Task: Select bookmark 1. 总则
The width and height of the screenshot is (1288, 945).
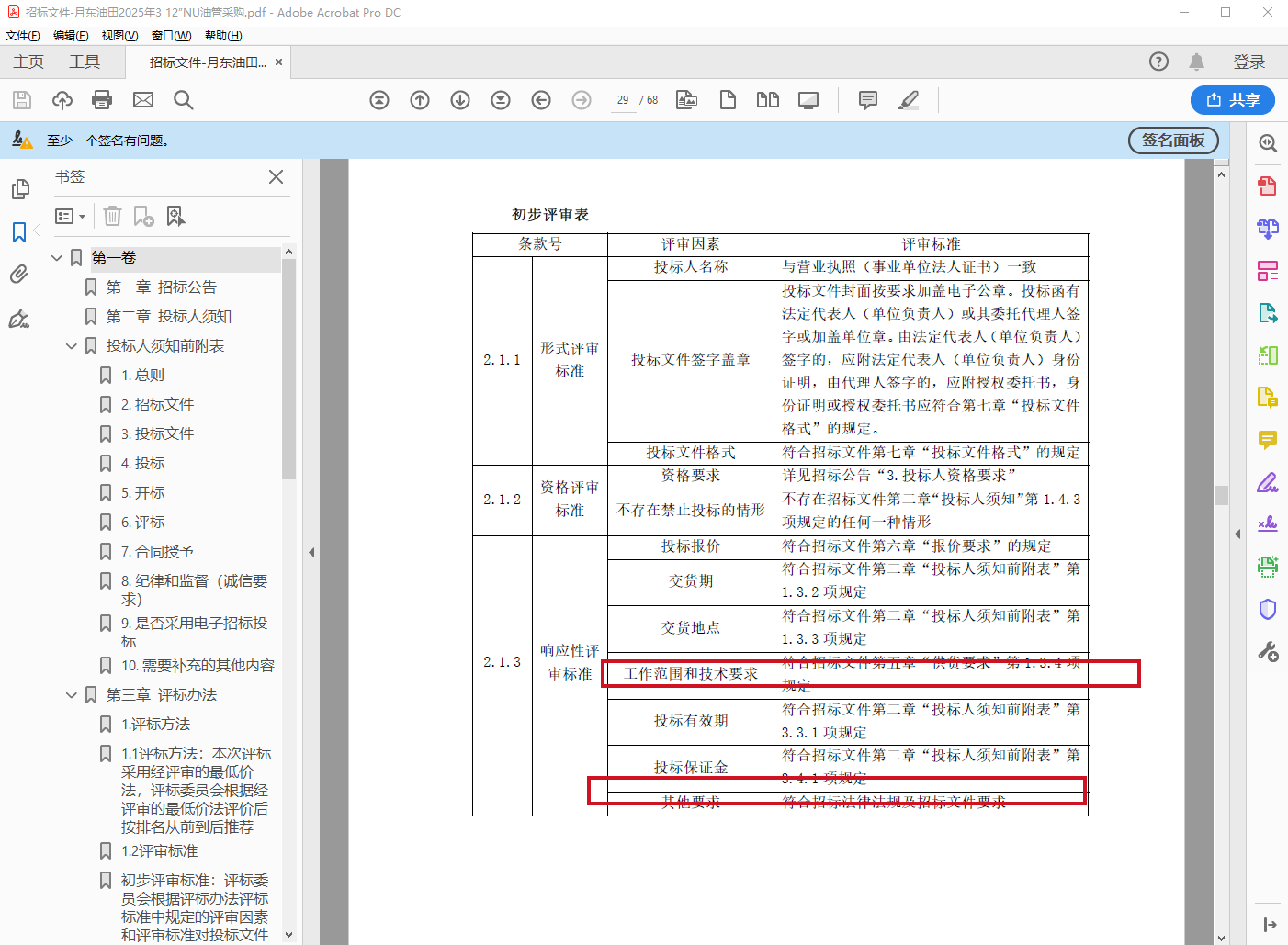Action: click(x=143, y=376)
